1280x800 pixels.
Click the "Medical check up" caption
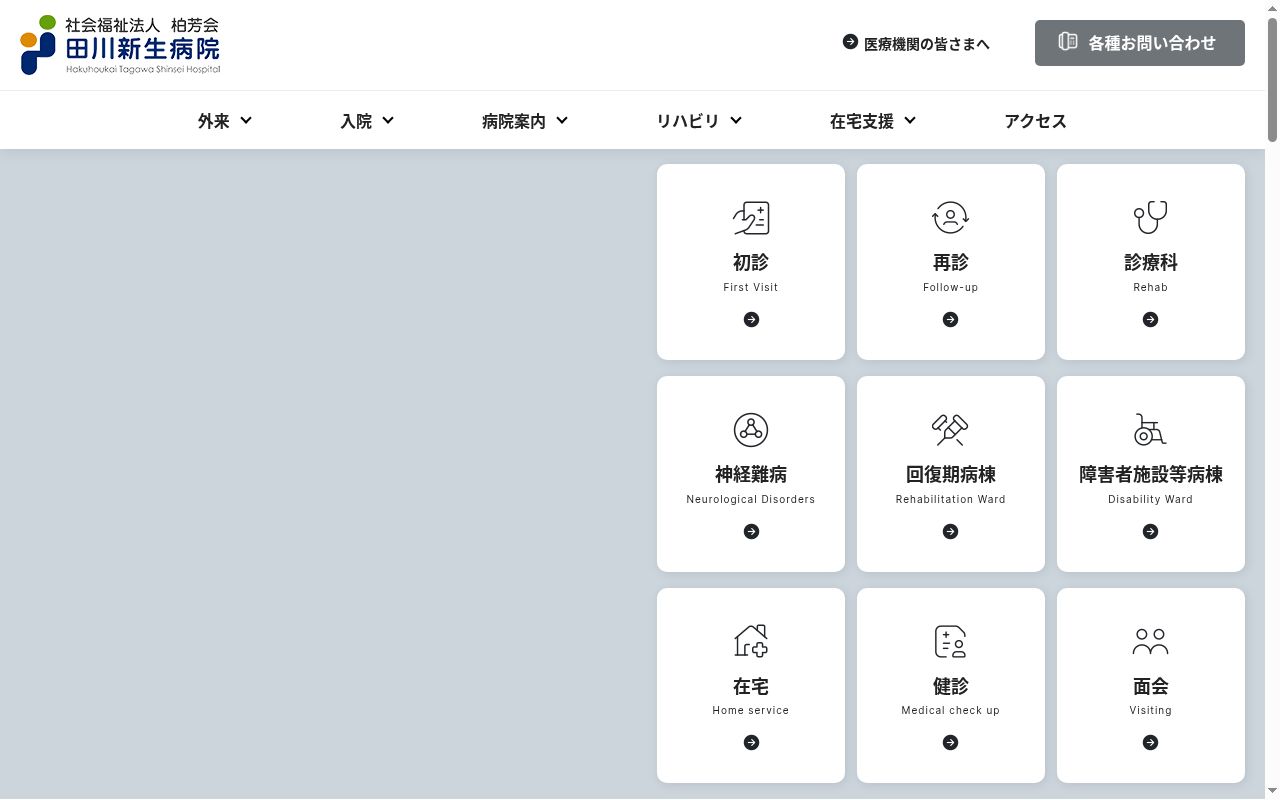tap(951, 710)
